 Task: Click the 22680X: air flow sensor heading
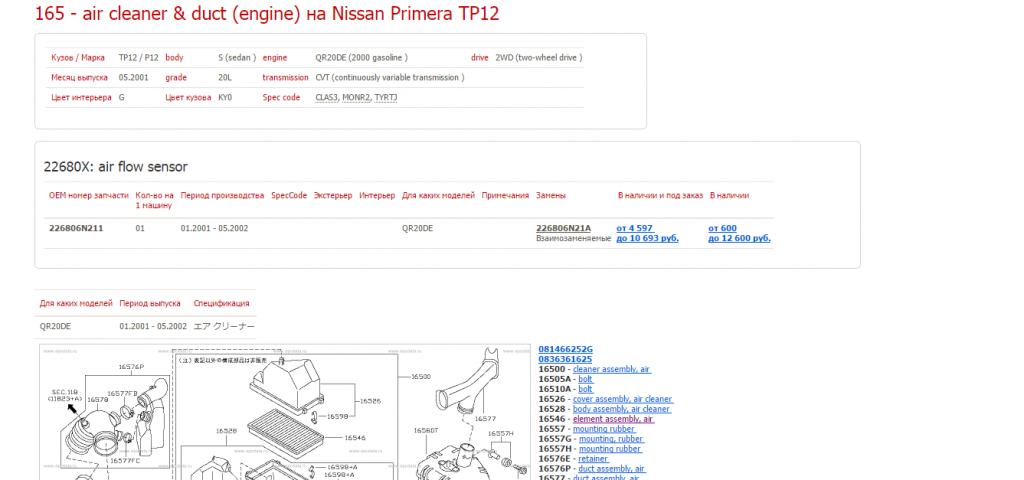(x=116, y=167)
